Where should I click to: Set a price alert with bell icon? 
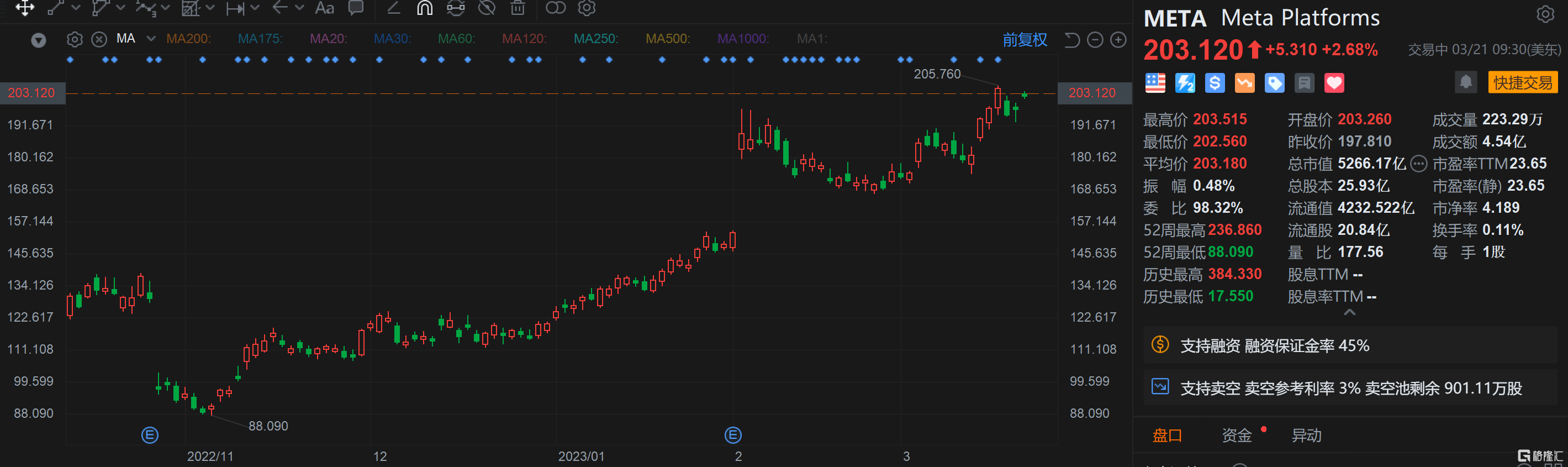tap(1466, 82)
